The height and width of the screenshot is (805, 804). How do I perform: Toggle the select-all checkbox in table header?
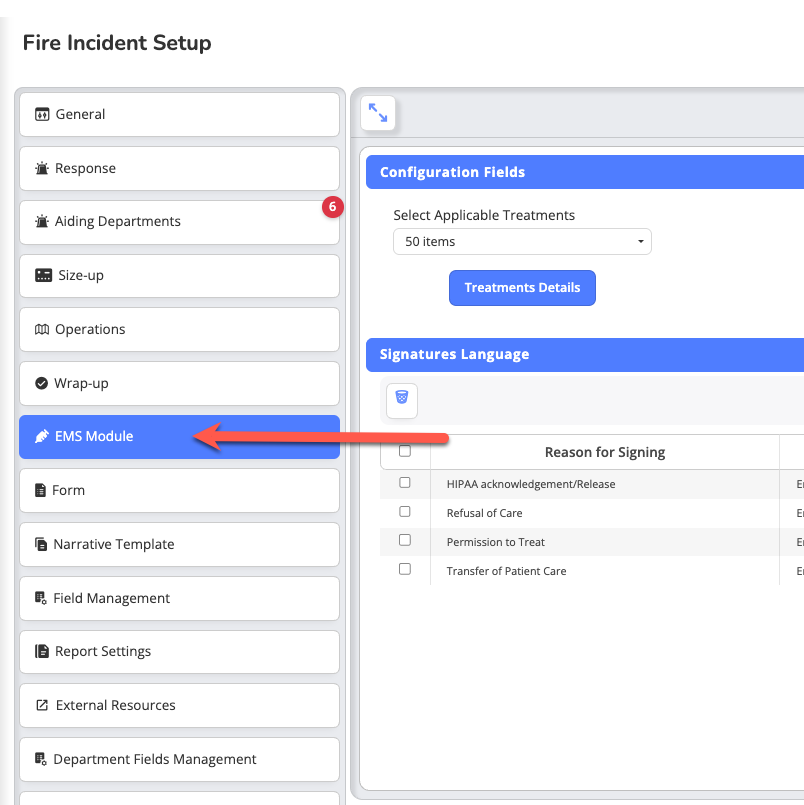pyautogui.click(x=405, y=452)
